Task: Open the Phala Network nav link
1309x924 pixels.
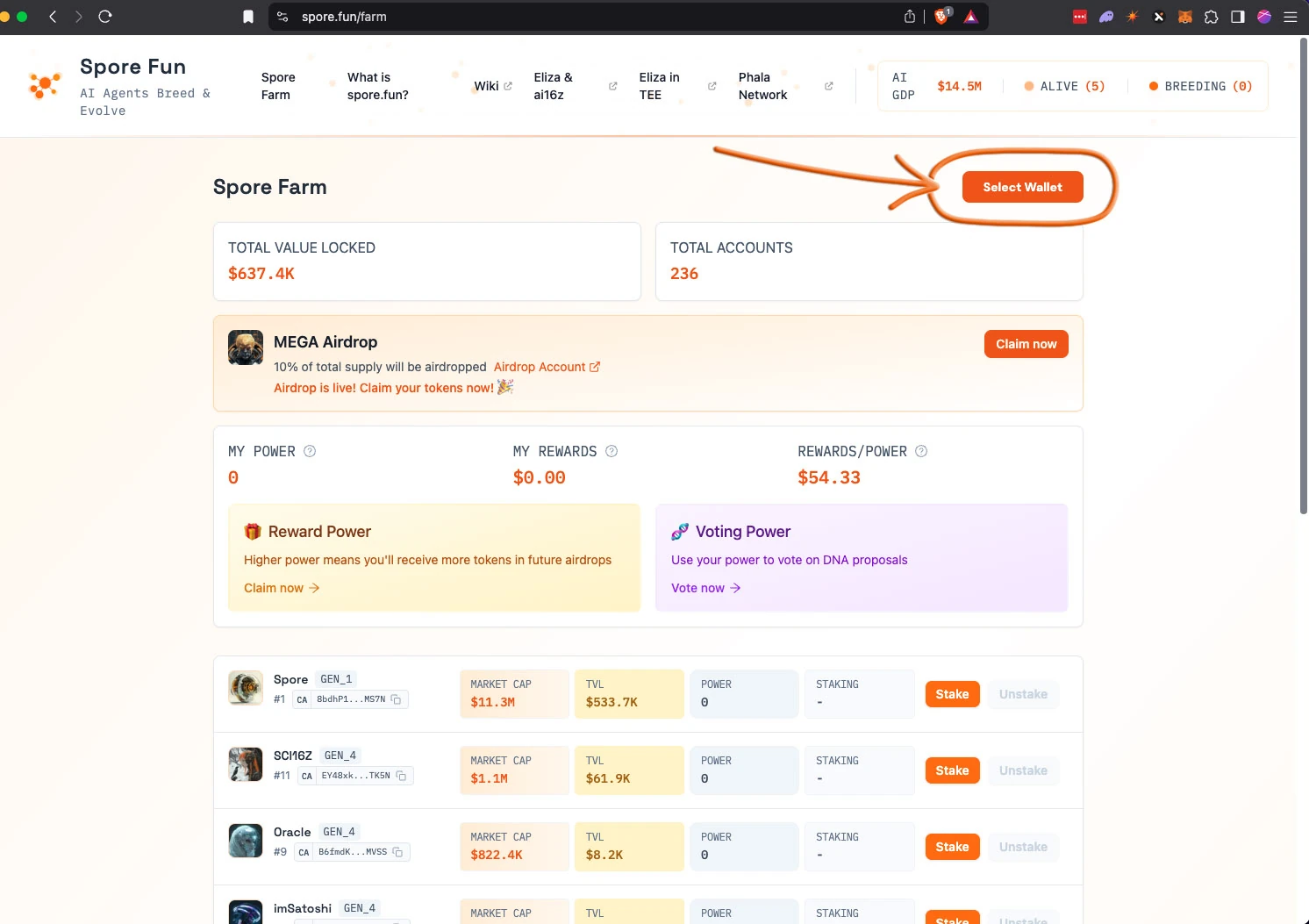Action: coord(785,86)
